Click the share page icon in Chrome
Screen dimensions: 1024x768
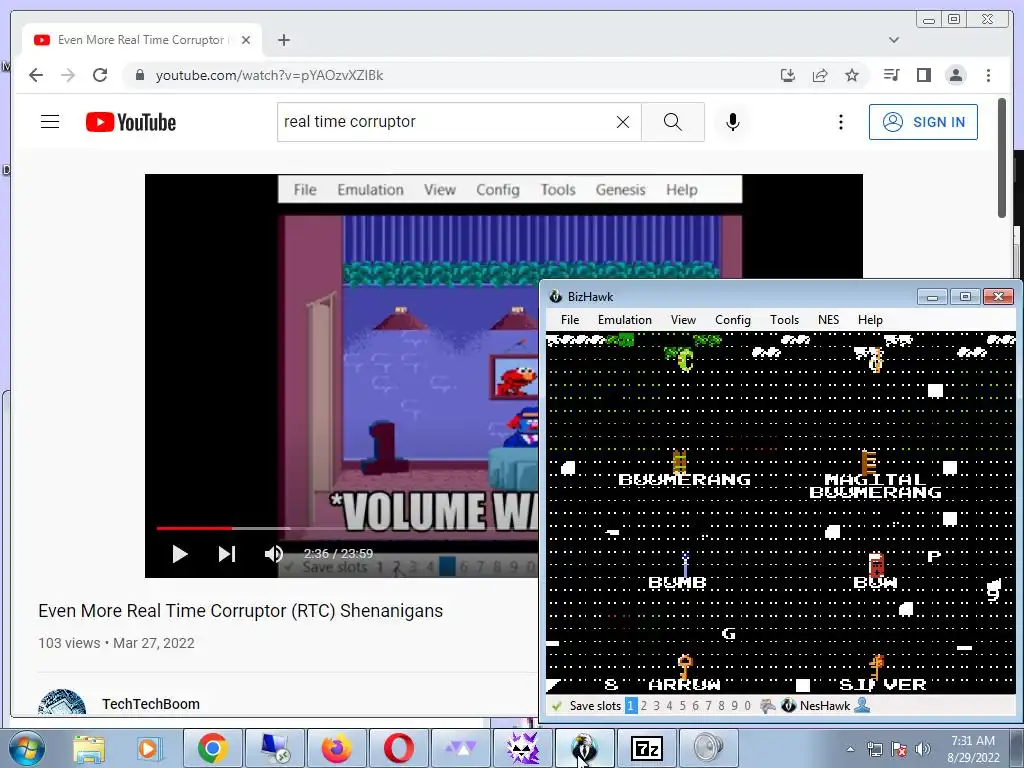click(820, 75)
